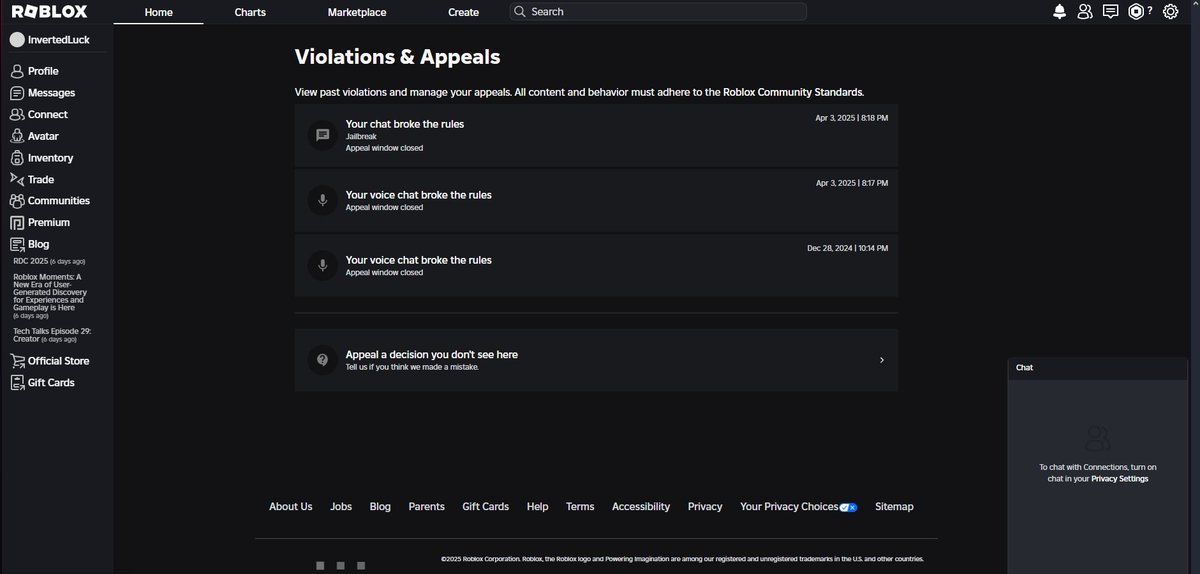
Task: Click the microphone icon on the Dec 28 voice violation
Action: tap(322, 265)
